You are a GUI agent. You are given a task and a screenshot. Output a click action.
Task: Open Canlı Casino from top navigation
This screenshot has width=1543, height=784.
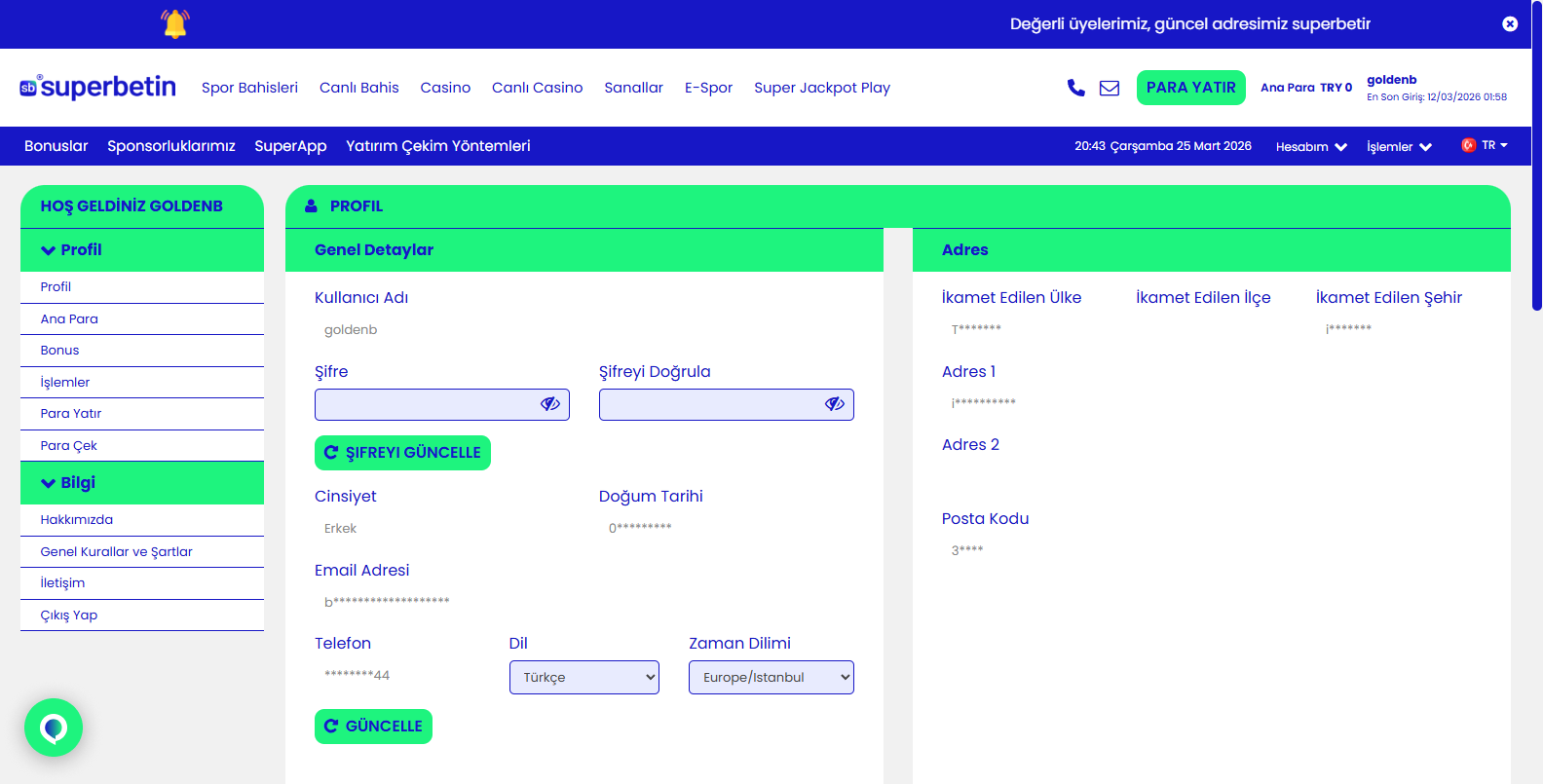click(537, 88)
